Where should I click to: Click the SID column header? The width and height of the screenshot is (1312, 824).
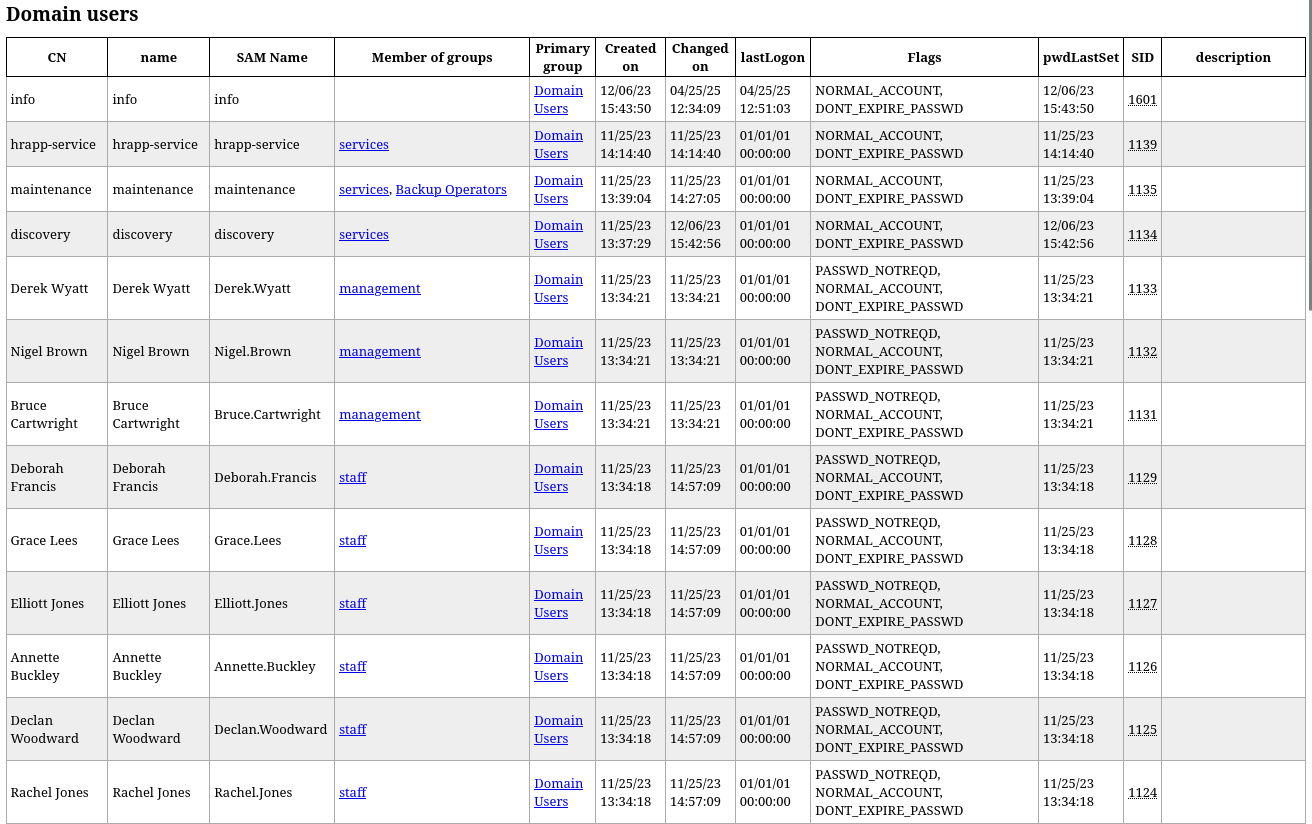click(1142, 57)
